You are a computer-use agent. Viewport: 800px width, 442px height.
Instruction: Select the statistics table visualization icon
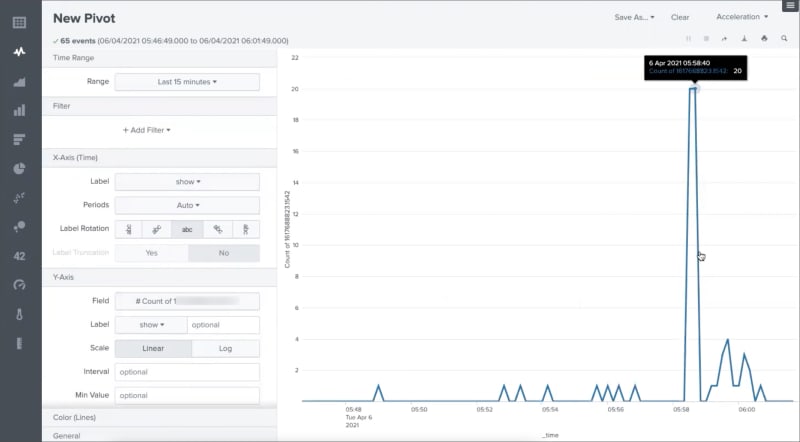(x=19, y=22)
